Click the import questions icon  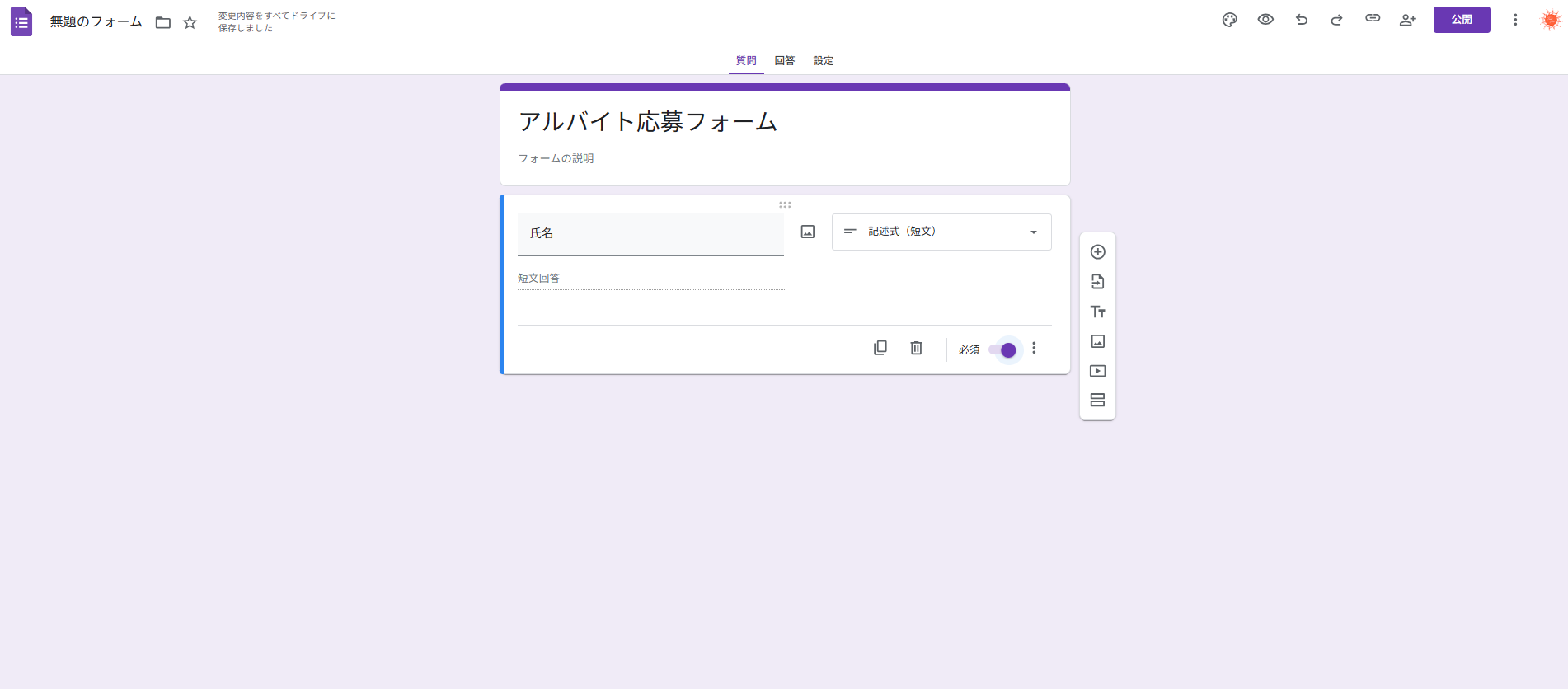click(x=1097, y=282)
